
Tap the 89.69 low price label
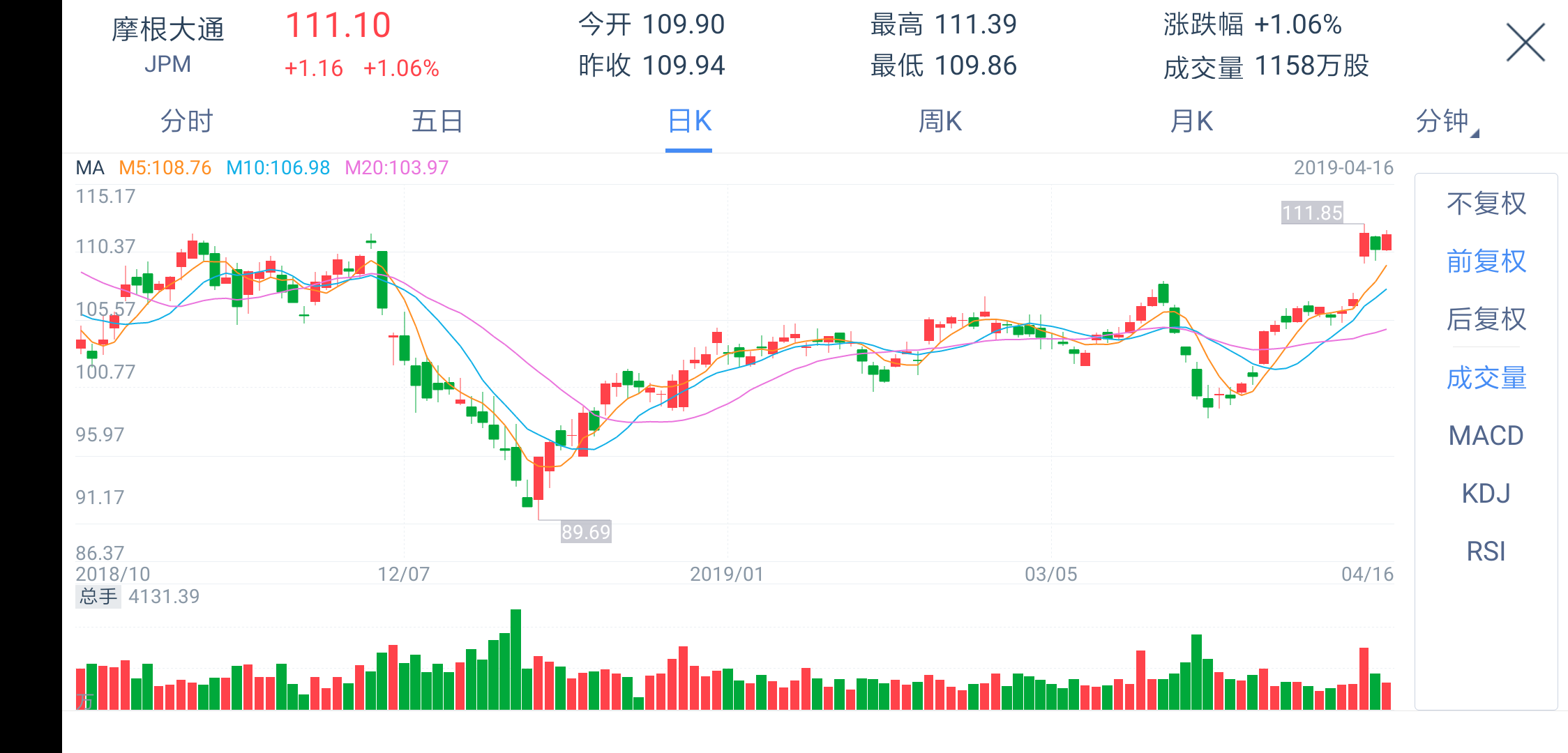[586, 532]
